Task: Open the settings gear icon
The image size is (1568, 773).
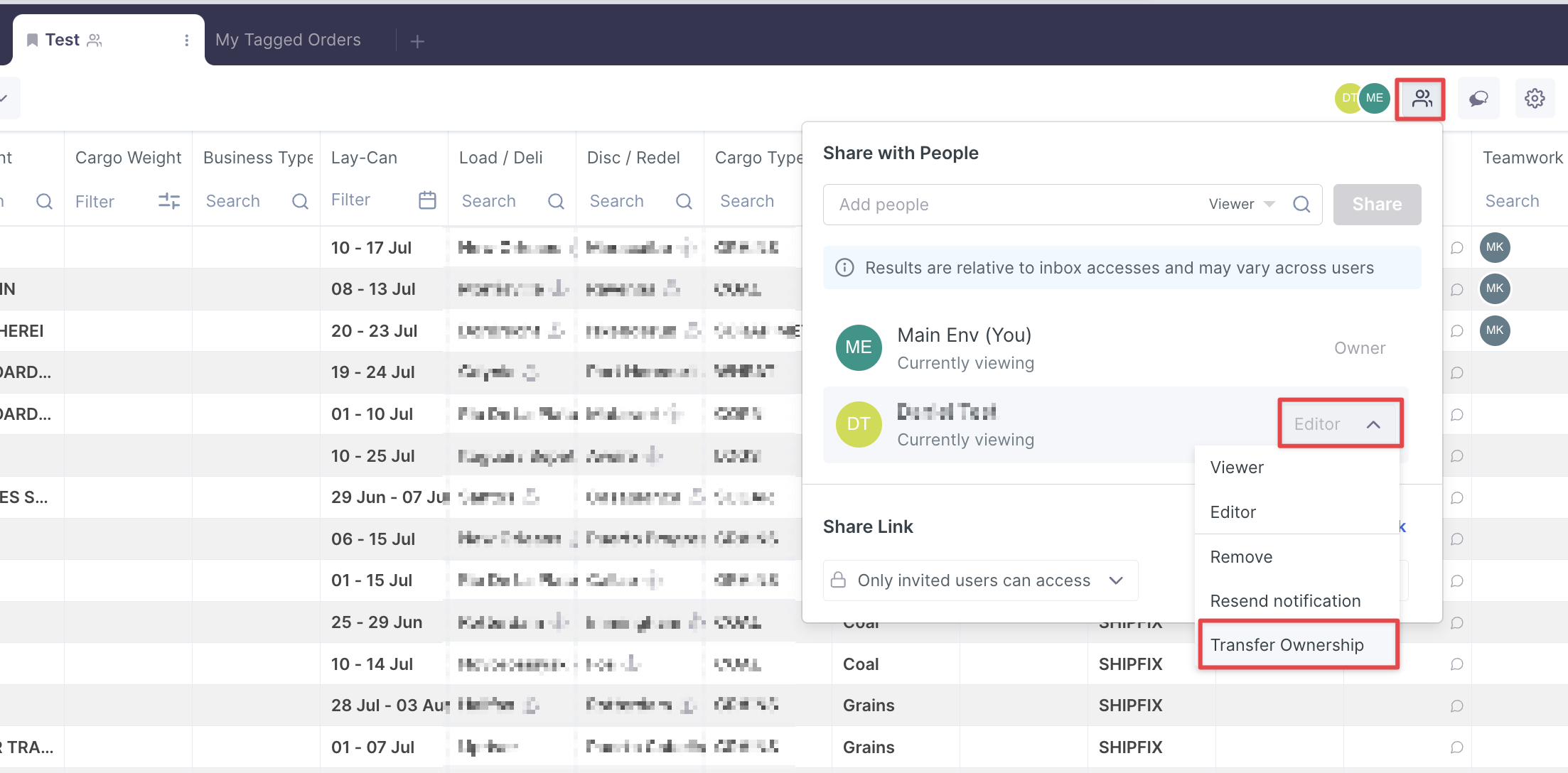Action: click(x=1535, y=99)
